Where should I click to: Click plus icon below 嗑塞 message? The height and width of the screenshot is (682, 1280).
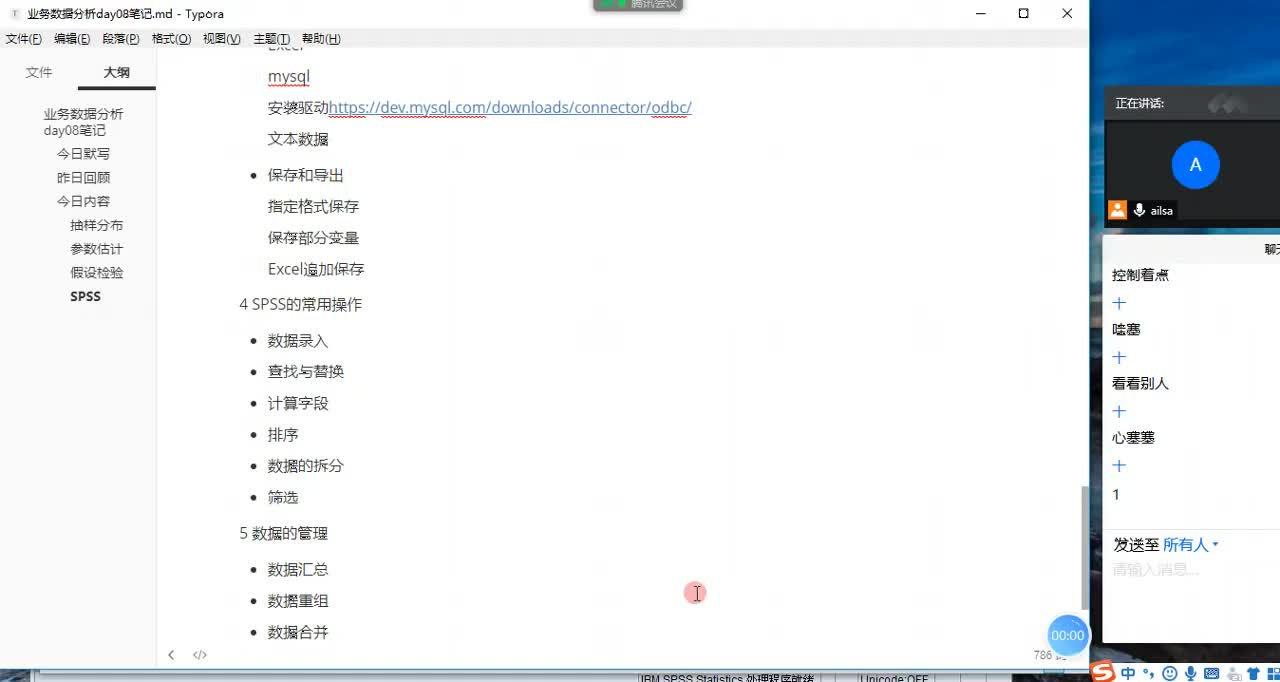[1119, 357]
